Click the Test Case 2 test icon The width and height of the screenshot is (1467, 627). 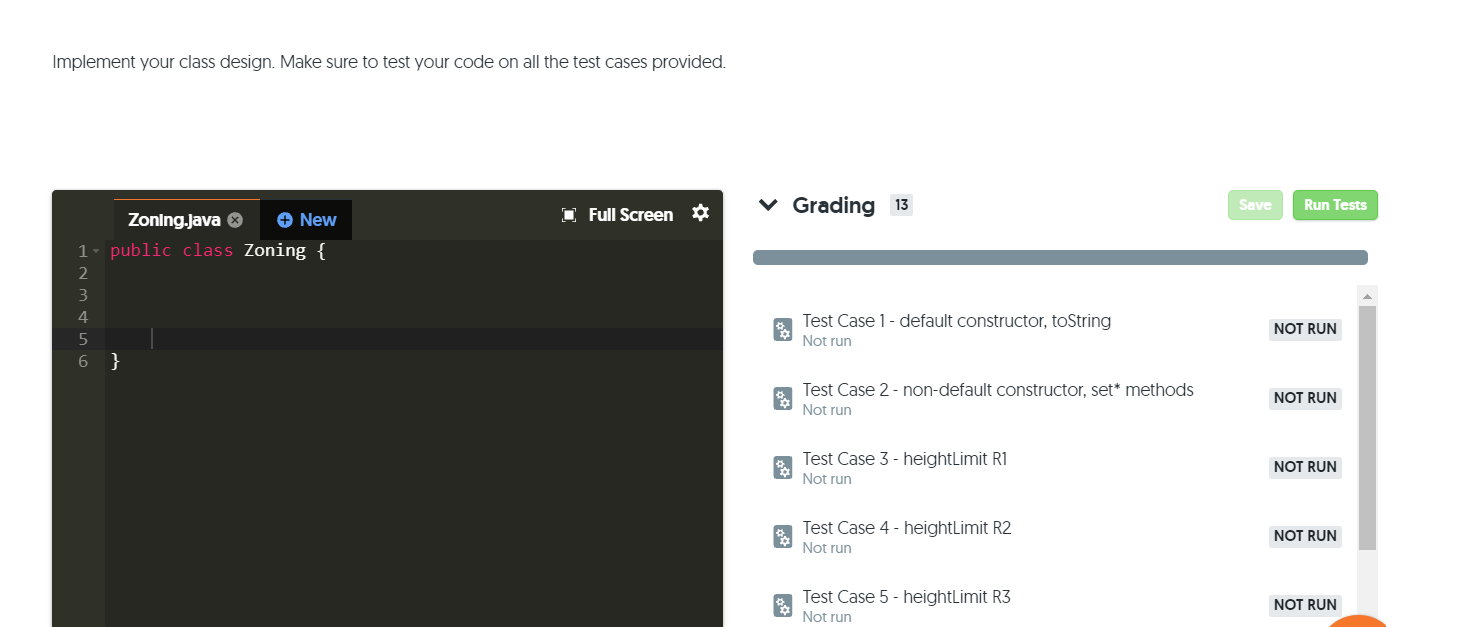(x=781, y=398)
